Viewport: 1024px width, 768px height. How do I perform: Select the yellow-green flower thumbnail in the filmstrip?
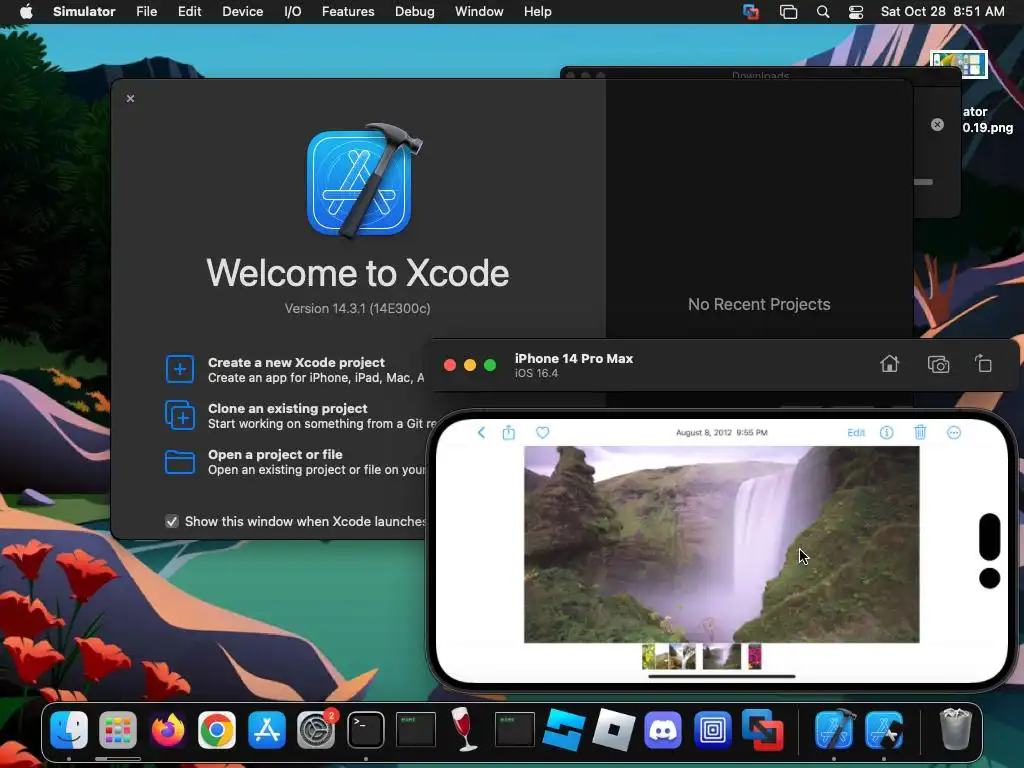(648, 657)
